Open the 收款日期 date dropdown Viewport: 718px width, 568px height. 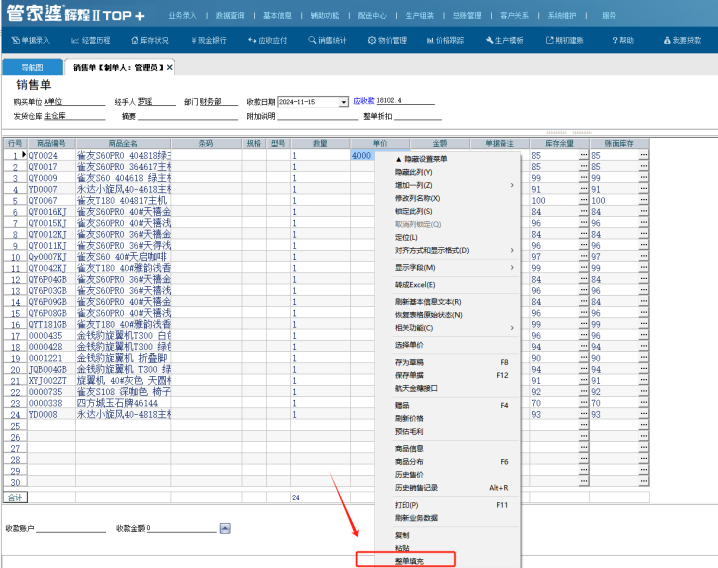343,102
